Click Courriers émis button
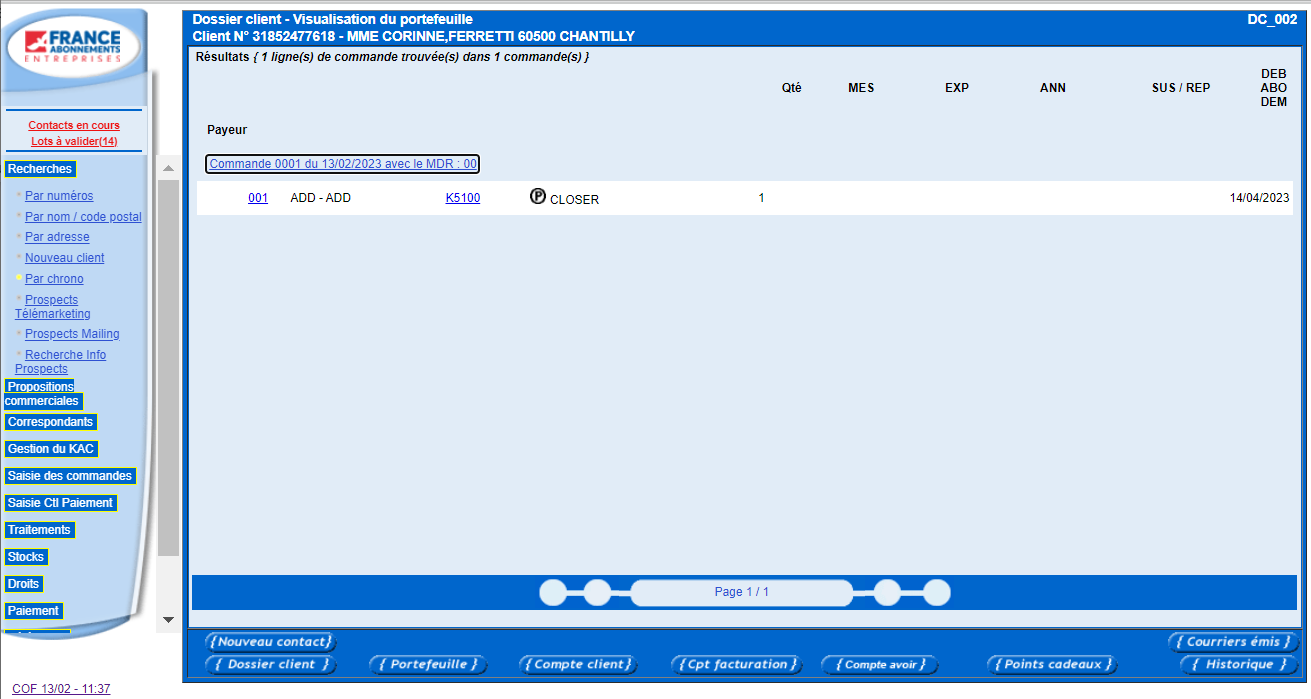The image size is (1311, 699). pos(1234,642)
